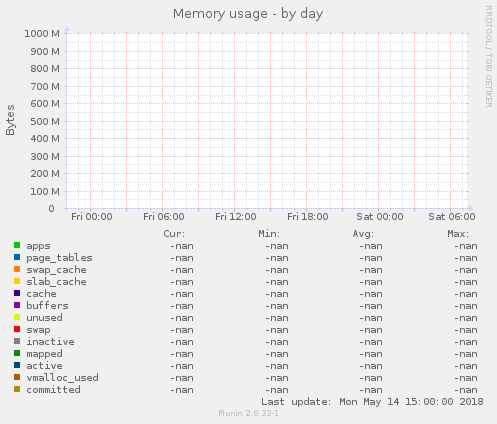Click the '700 M' y-axis value
The image size is (497, 424).
coord(45,87)
